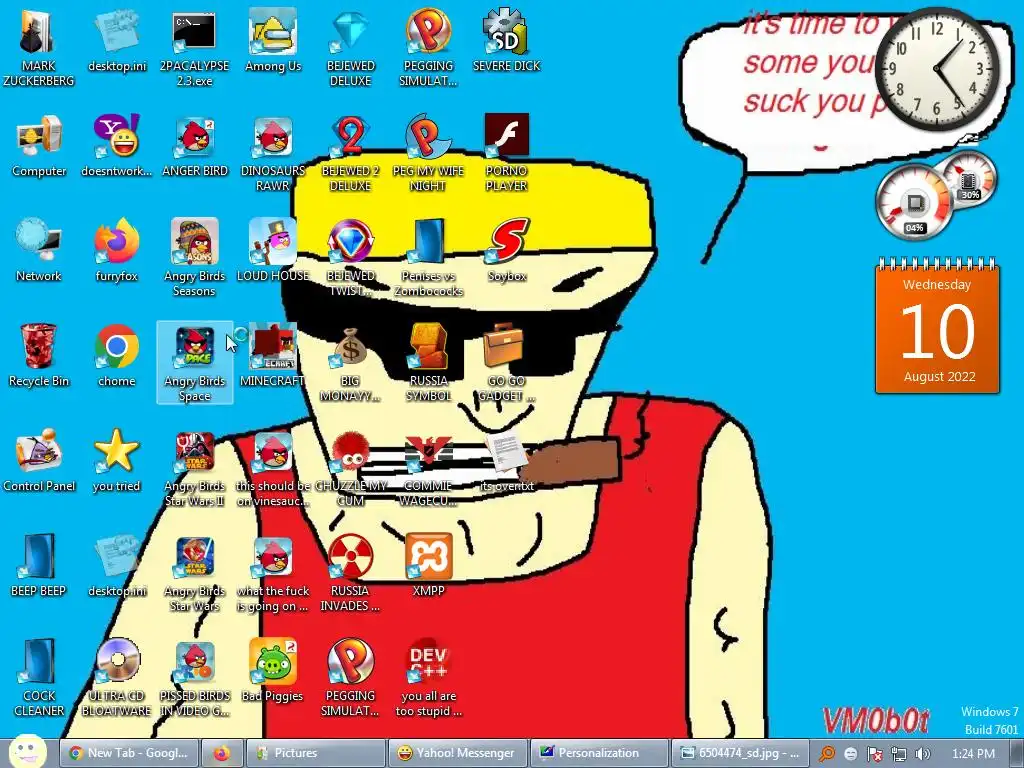This screenshot has height=768, width=1024.
Task: Click the calendar gadget showing August 2022
Action: [937, 327]
